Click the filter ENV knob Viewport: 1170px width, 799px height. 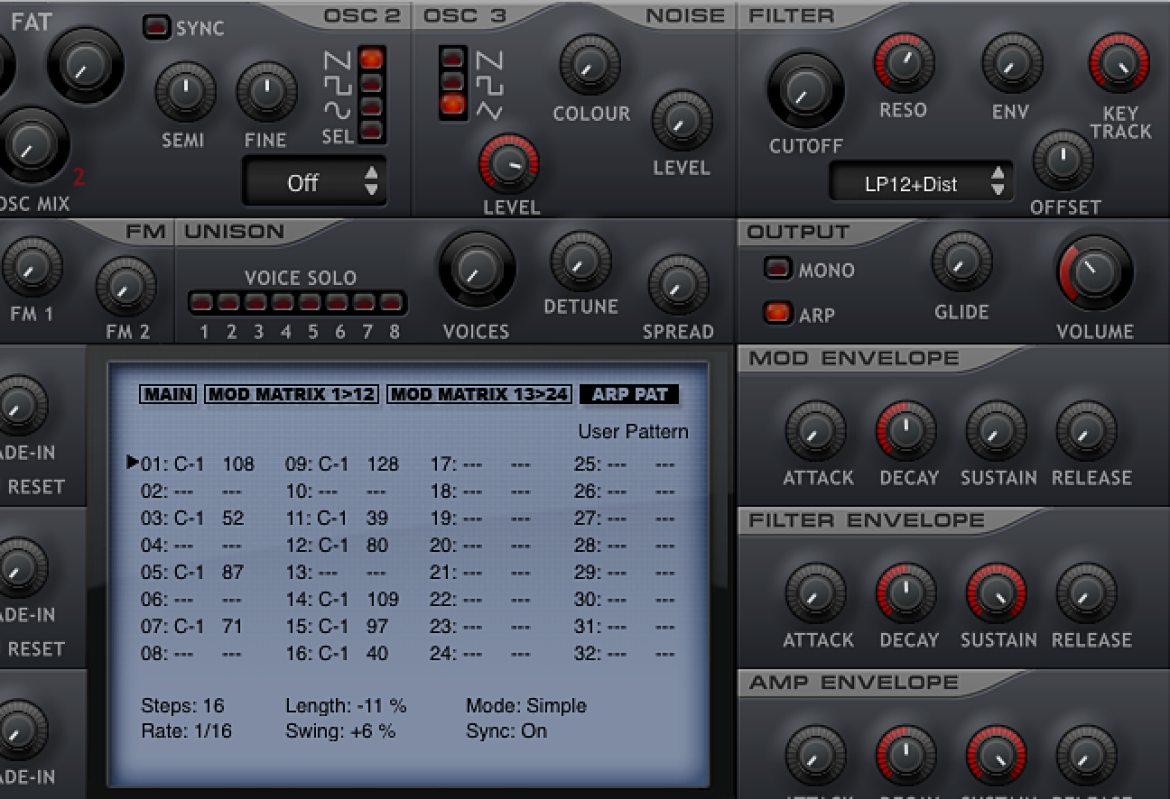(1012, 63)
